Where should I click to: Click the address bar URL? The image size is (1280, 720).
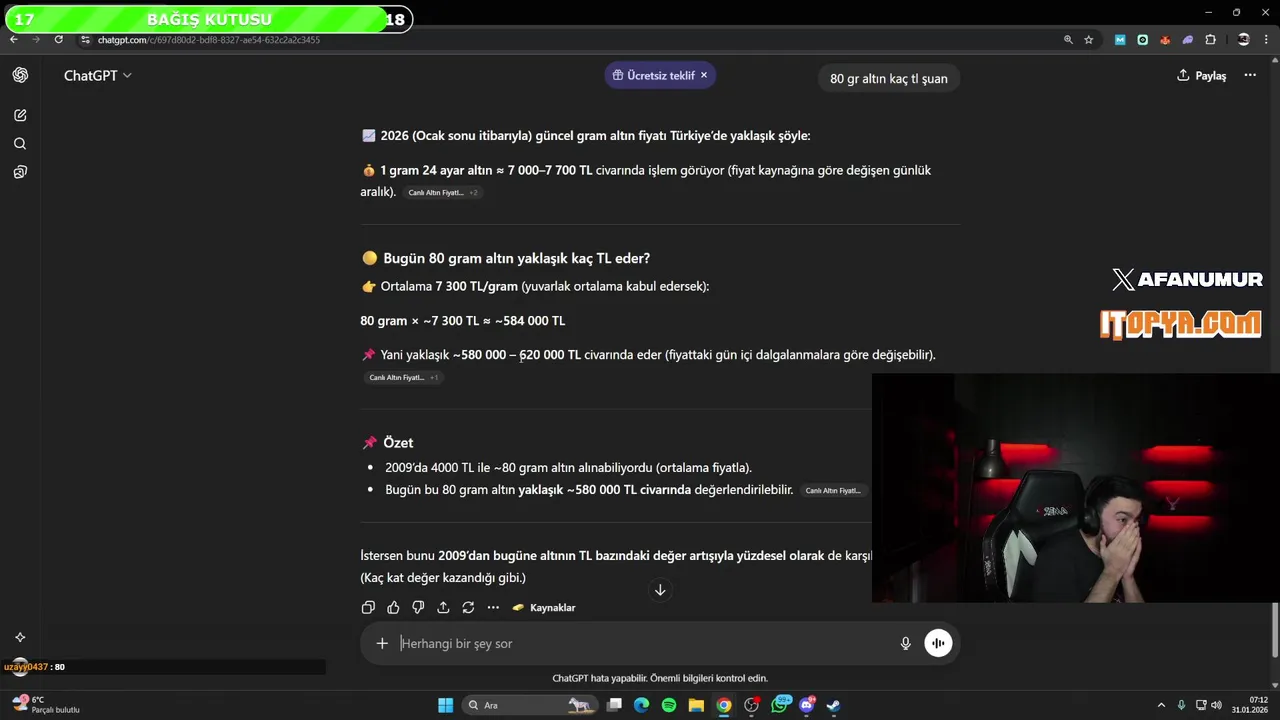pos(209,40)
